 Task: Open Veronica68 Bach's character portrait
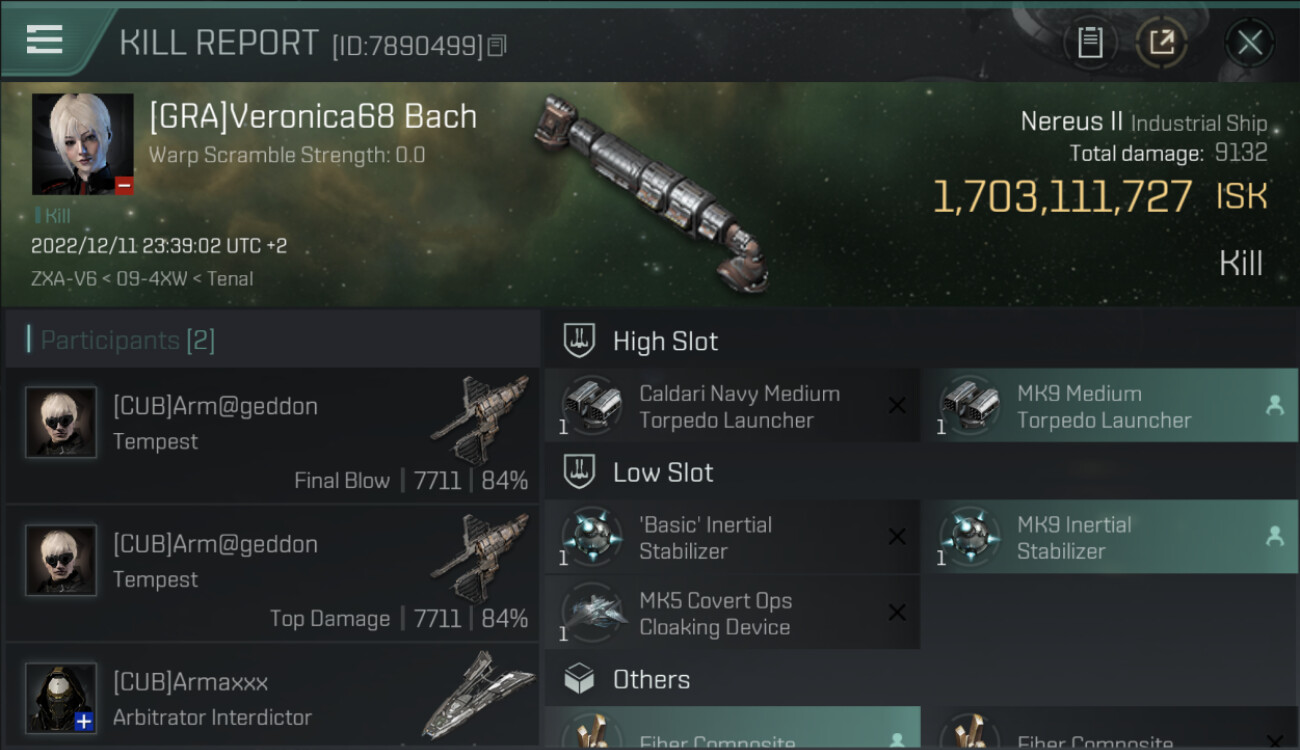[x=82, y=144]
